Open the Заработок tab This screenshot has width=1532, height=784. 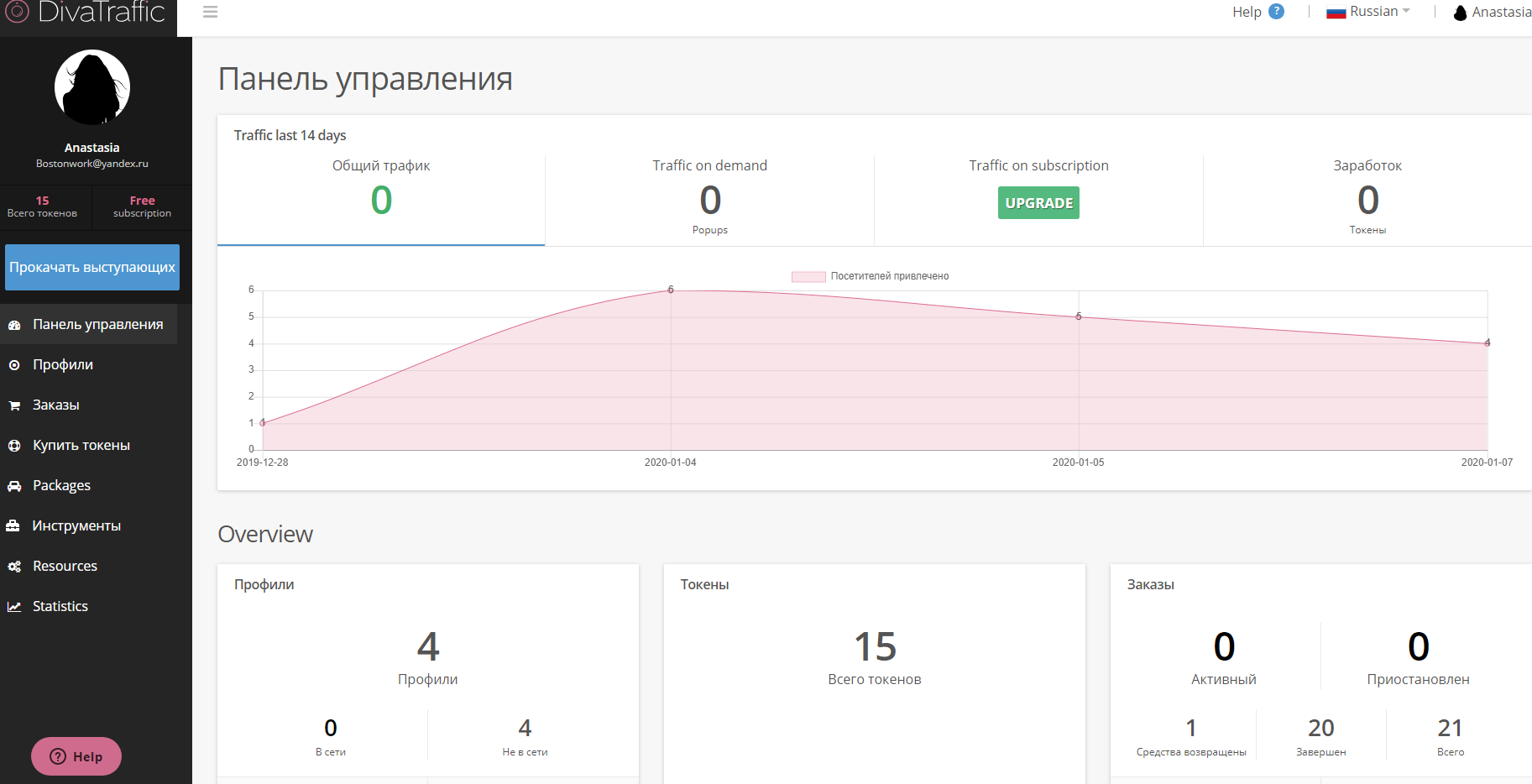click(1367, 199)
